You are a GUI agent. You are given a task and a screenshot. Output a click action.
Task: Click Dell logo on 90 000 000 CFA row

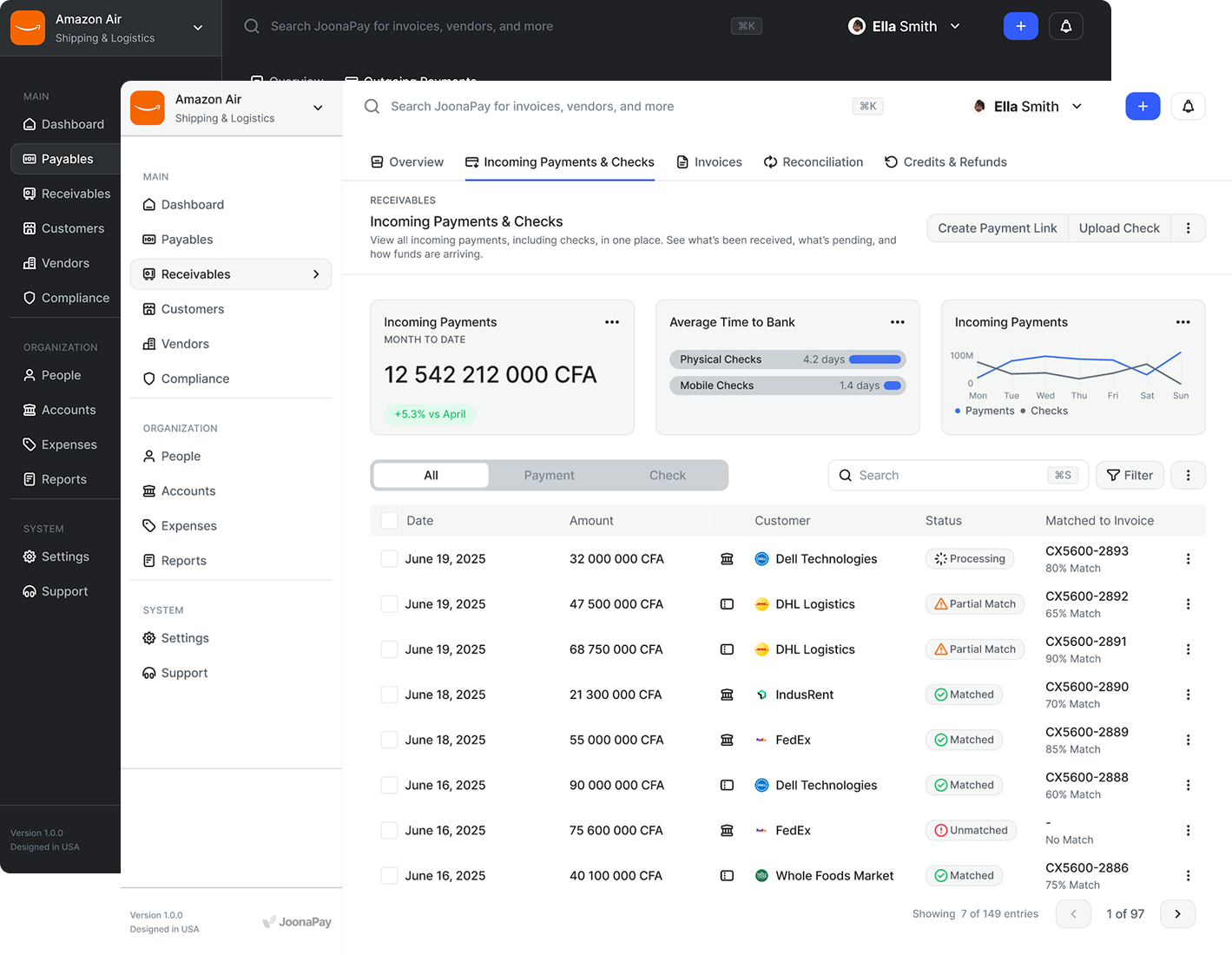[x=761, y=785]
